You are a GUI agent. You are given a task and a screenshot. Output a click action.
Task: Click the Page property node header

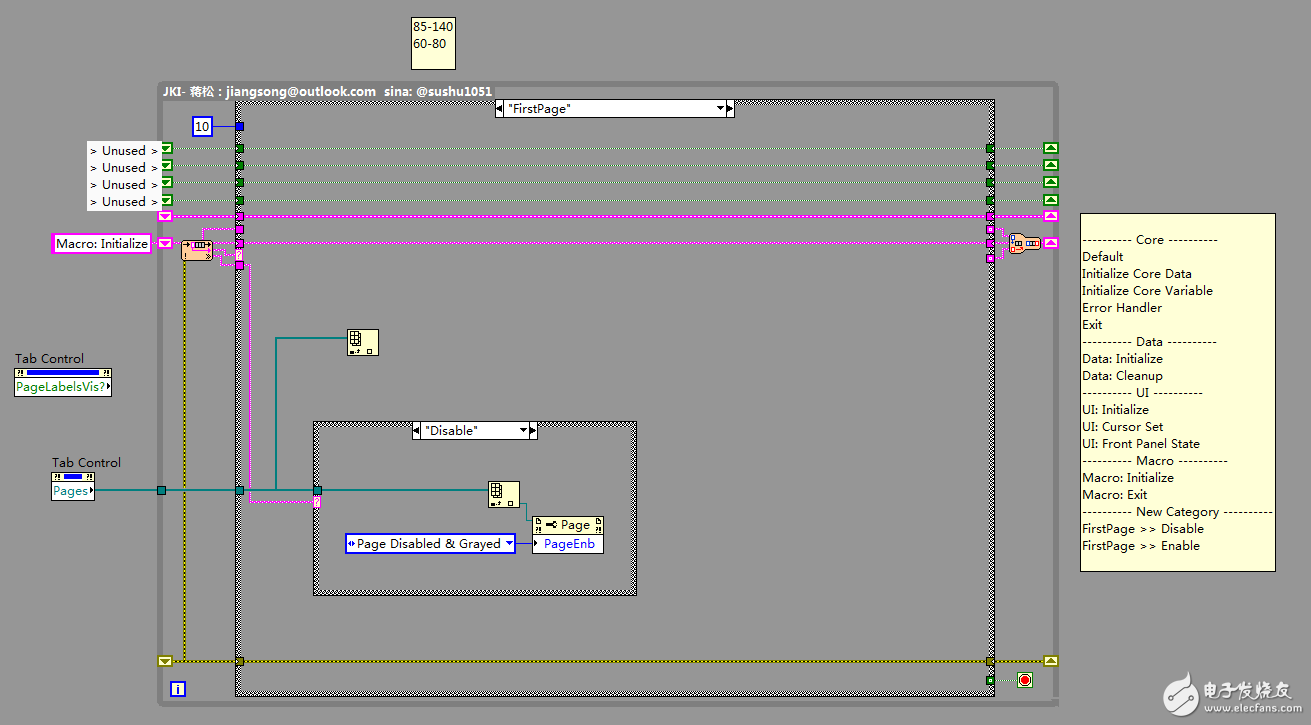[x=568, y=525]
